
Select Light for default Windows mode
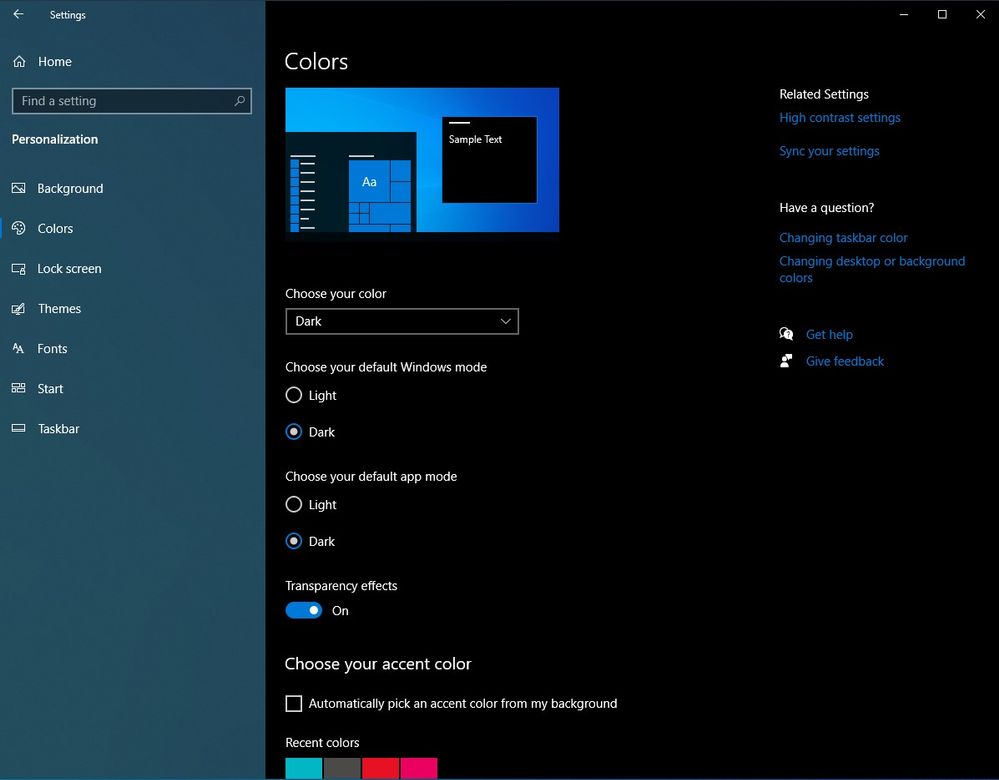coord(294,395)
